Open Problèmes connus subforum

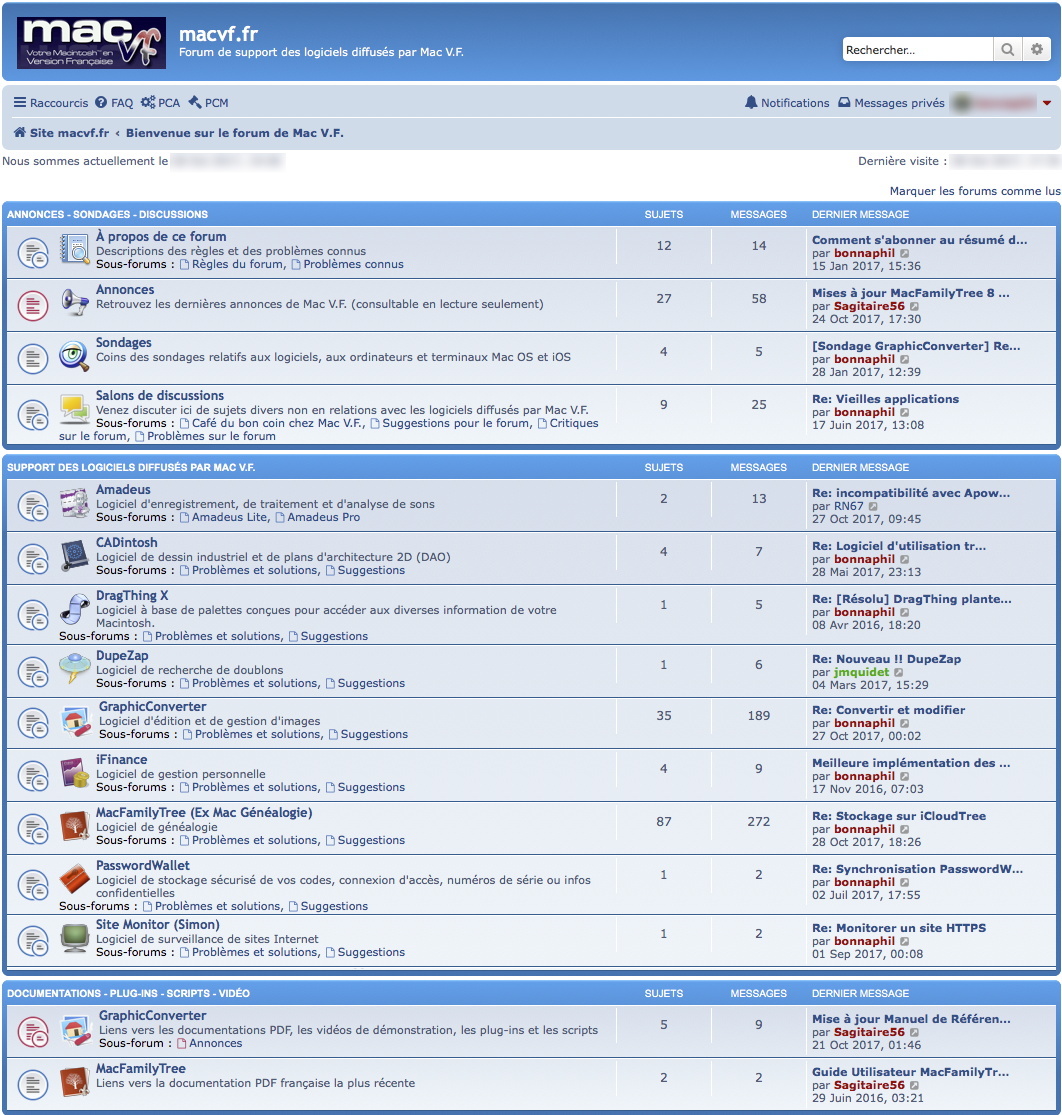point(347,264)
